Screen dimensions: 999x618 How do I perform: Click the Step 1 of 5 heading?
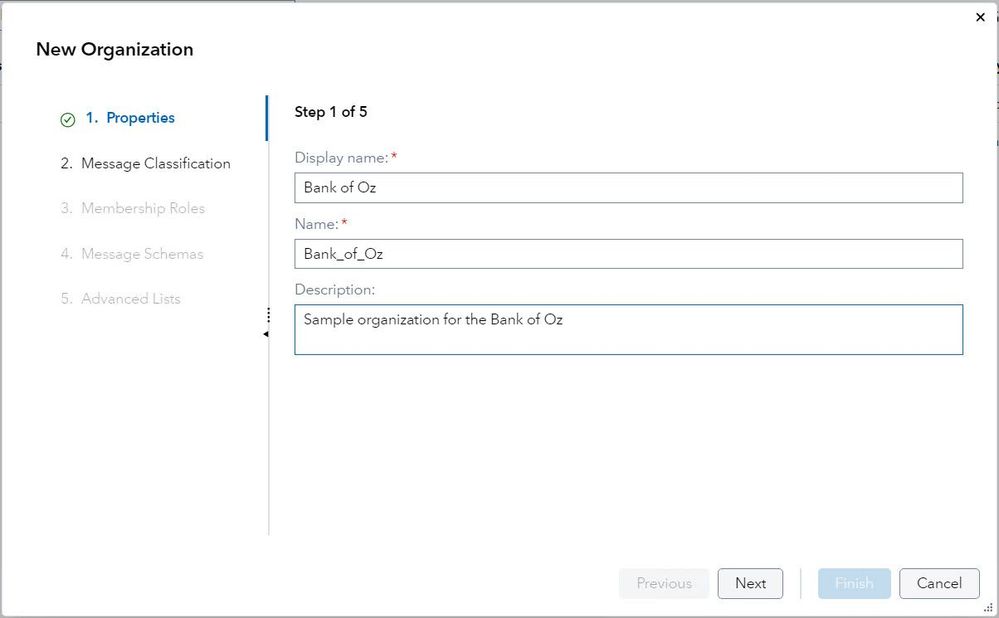click(331, 112)
